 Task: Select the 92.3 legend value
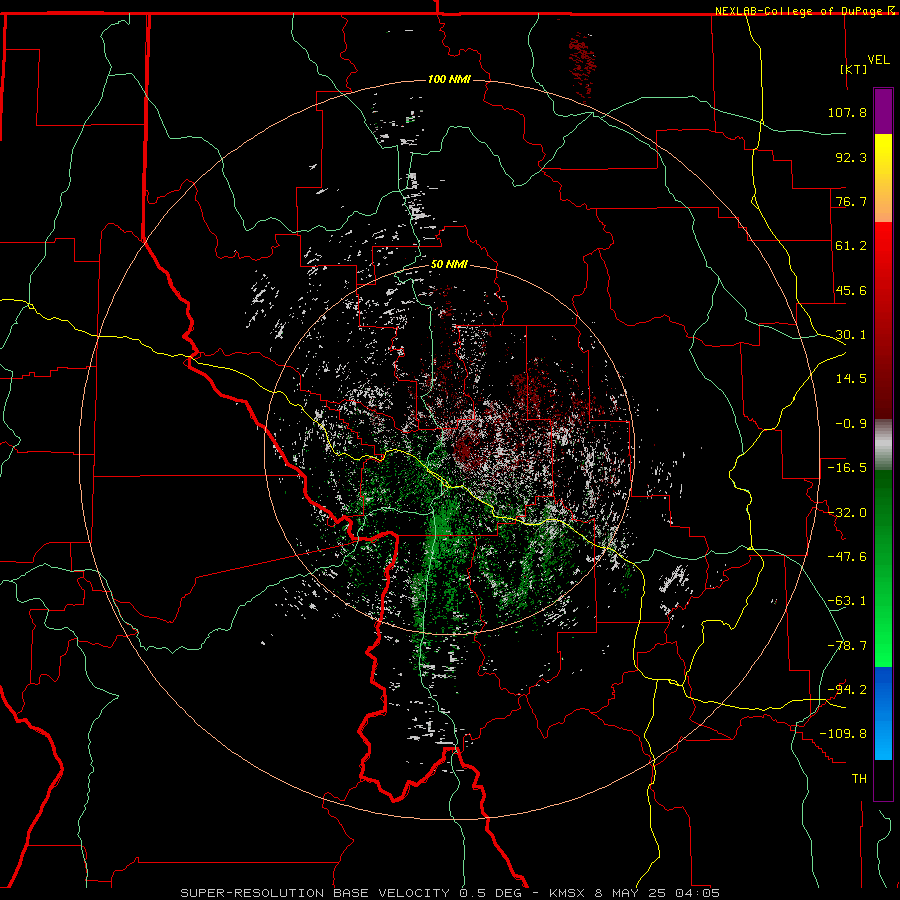point(851,157)
